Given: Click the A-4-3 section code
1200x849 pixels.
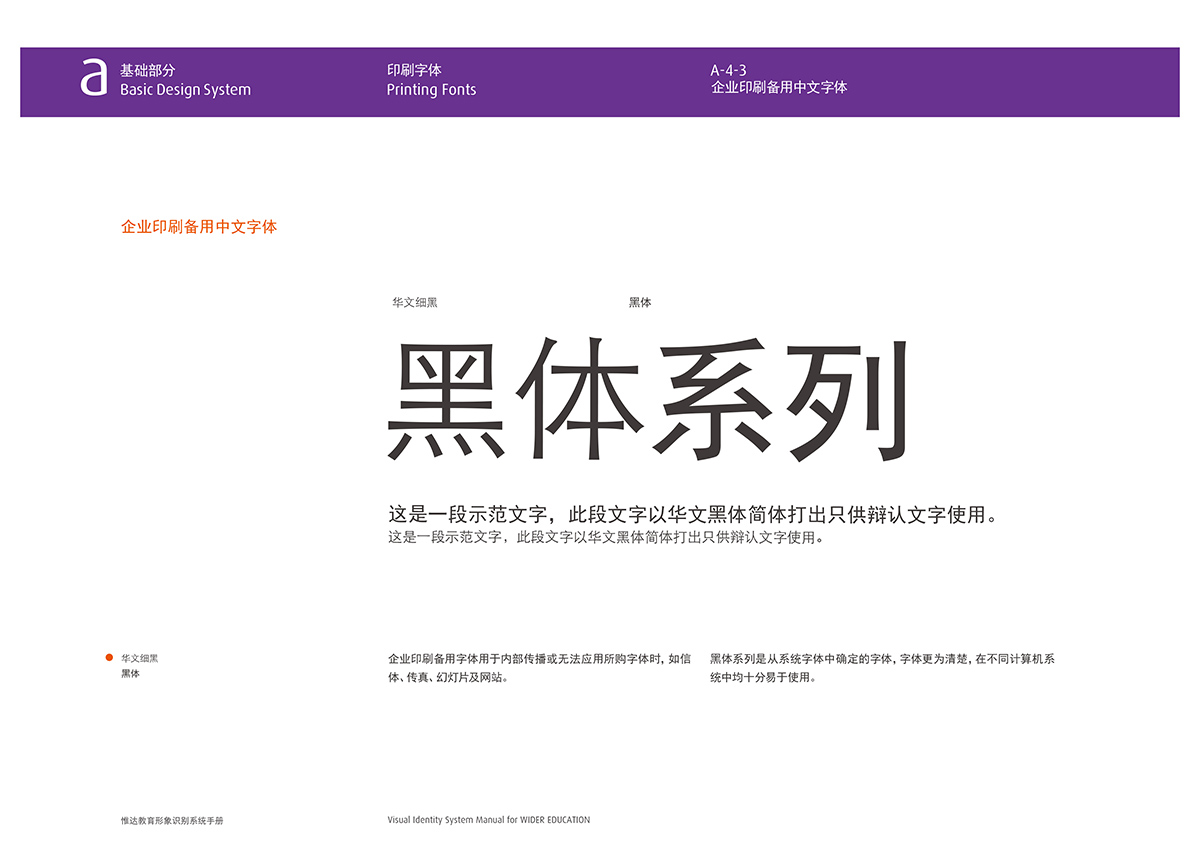Looking at the screenshot, I should coord(728,70).
